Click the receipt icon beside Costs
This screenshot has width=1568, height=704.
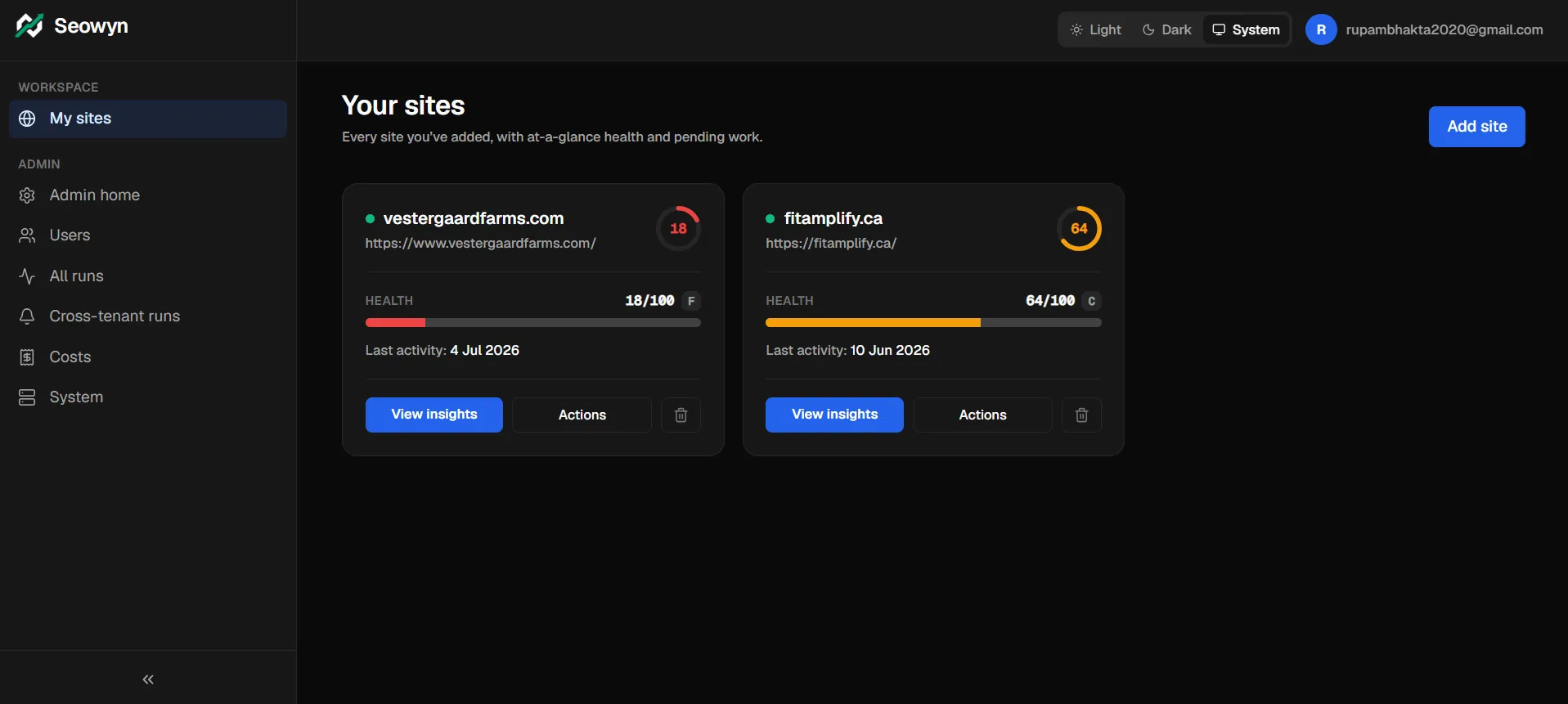pyautogui.click(x=27, y=357)
